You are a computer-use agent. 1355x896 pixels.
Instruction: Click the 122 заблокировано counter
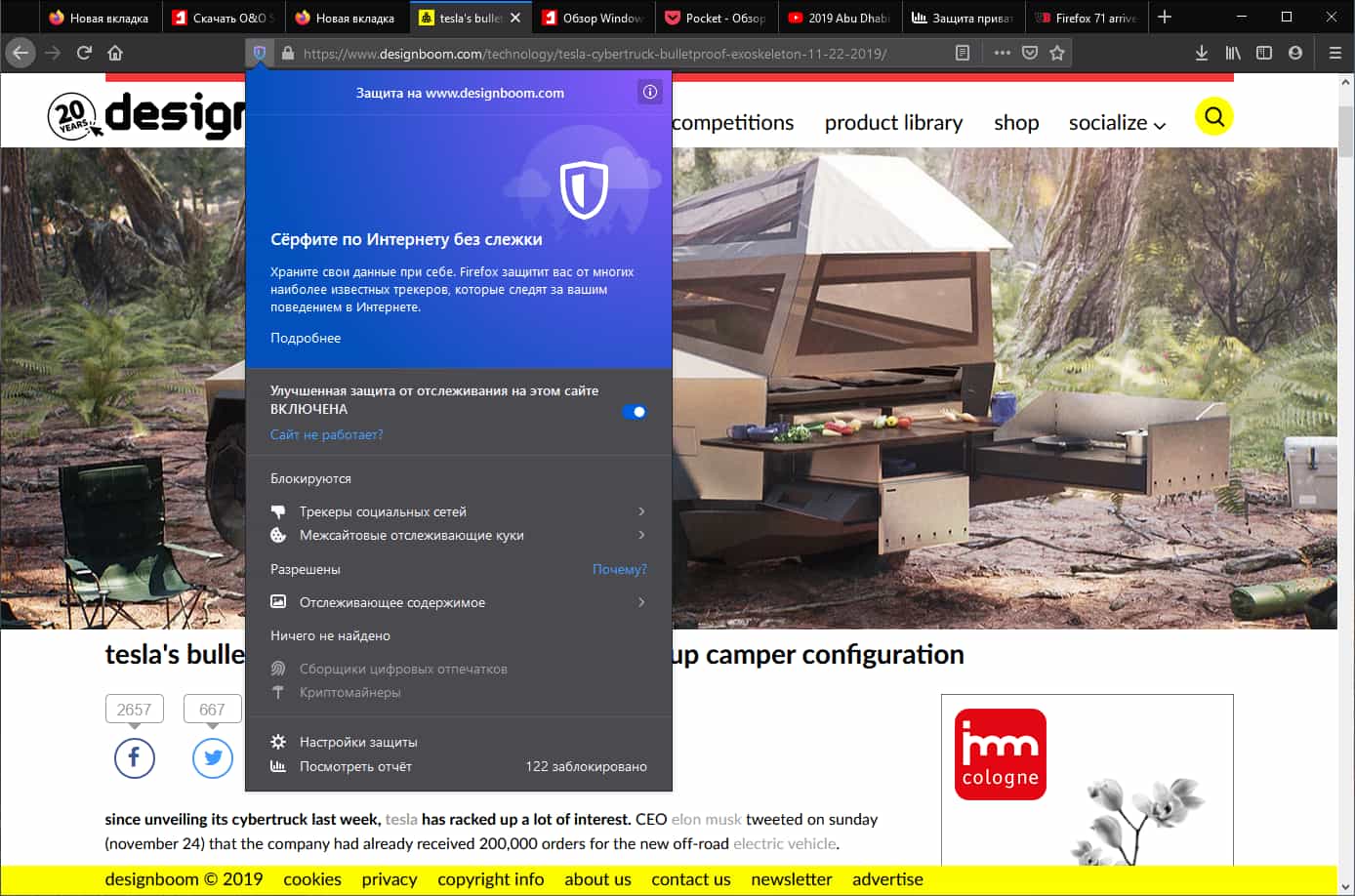(x=586, y=766)
